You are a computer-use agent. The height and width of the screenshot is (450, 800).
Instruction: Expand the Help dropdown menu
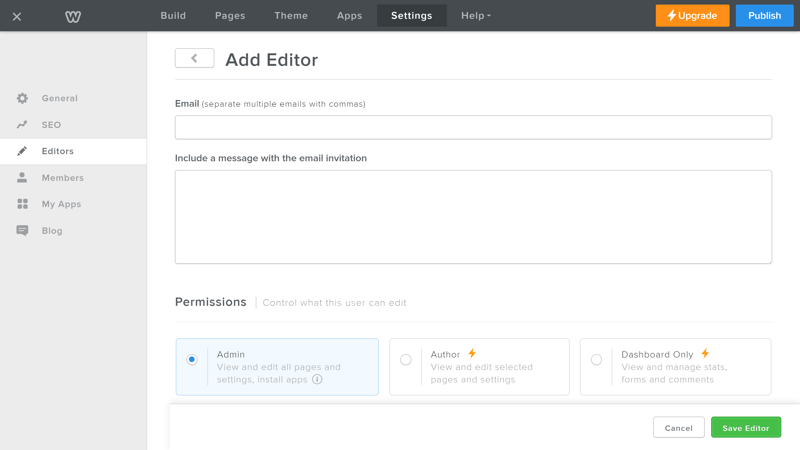[476, 16]
